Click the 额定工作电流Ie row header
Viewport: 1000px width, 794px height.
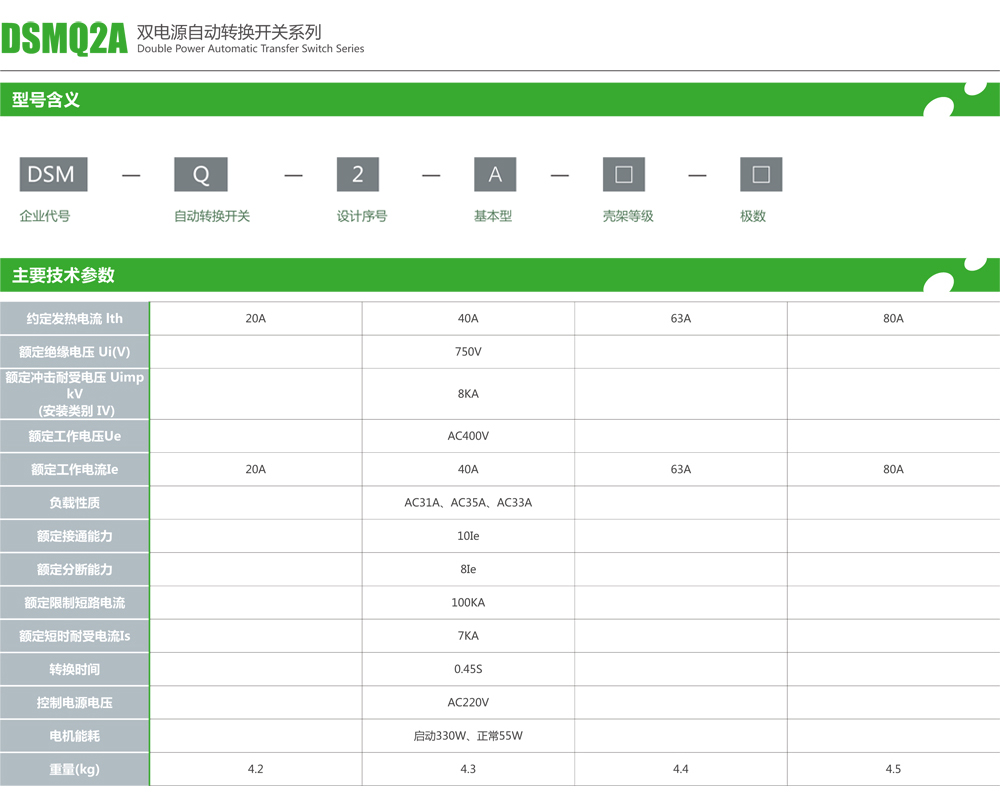75,469
